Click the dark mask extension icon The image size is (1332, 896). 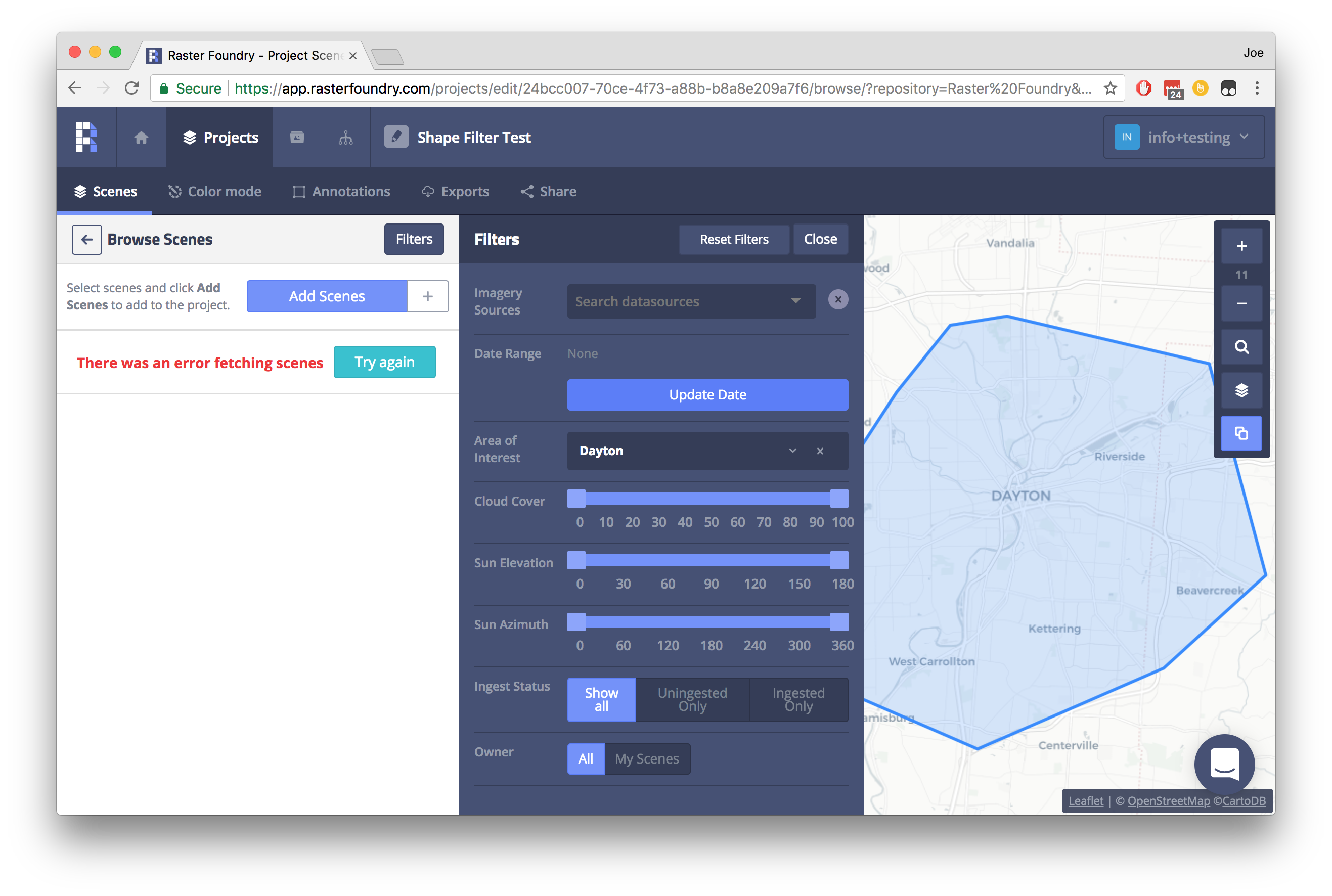pos(1228,88)
